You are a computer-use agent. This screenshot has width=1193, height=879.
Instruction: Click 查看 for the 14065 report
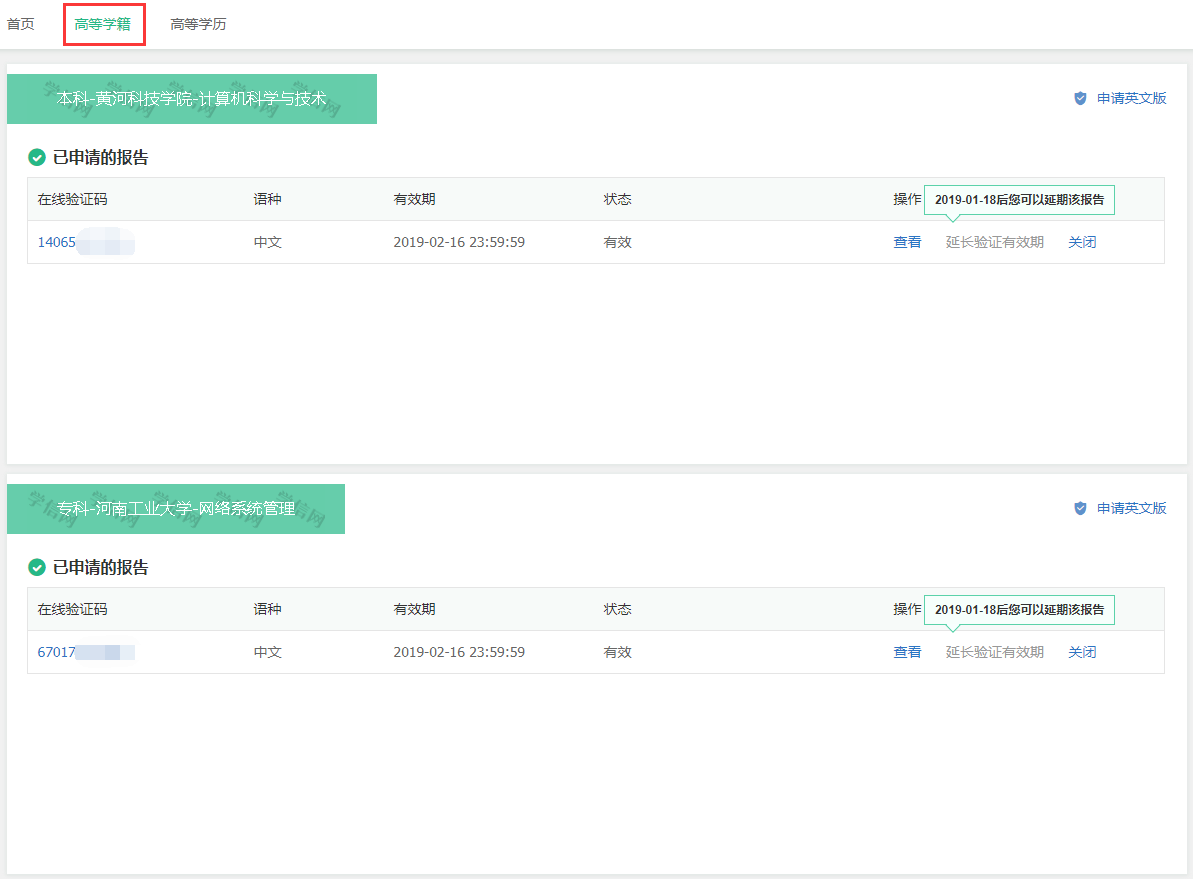point(907,242)
